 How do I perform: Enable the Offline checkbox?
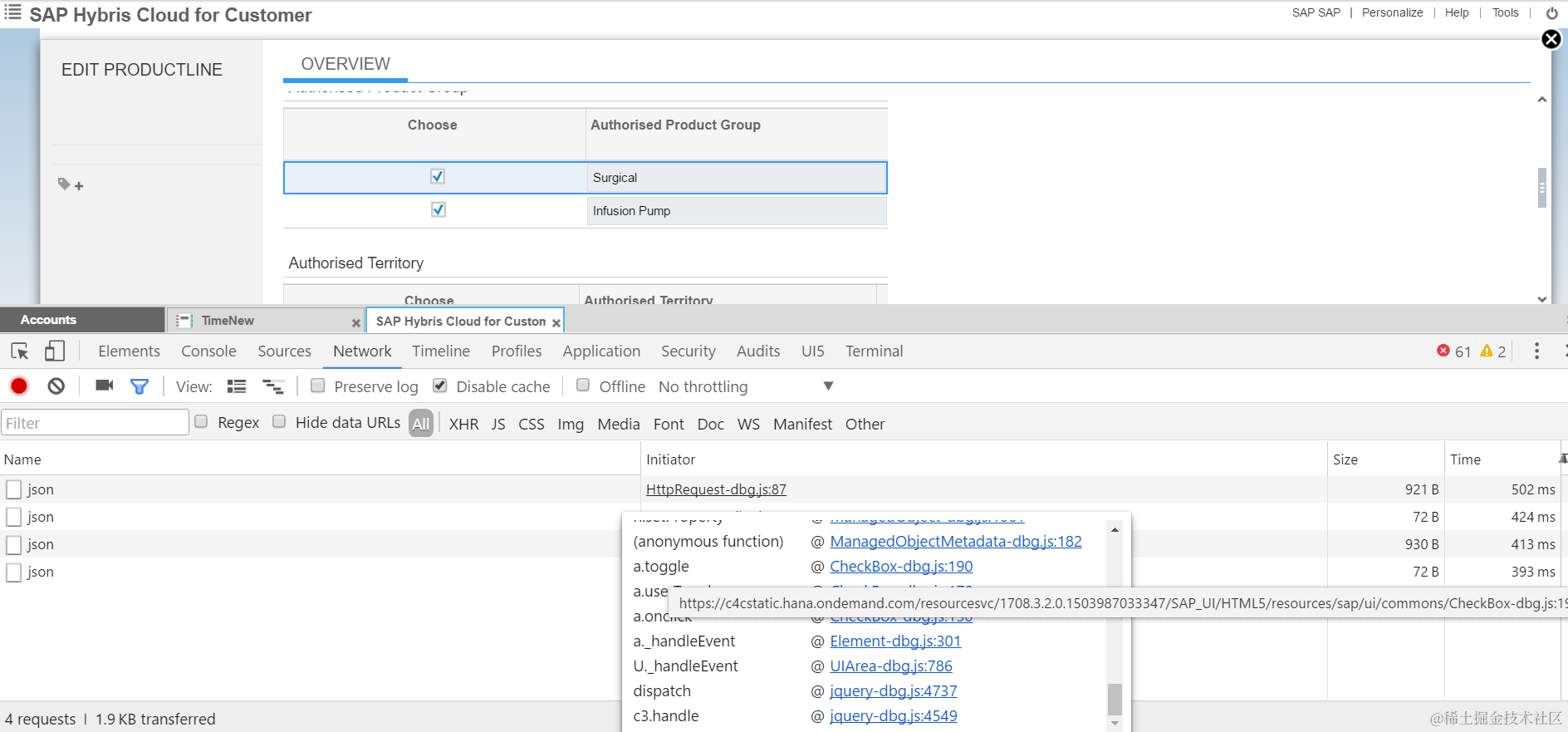pyautogui.click(x=583, y=386)
